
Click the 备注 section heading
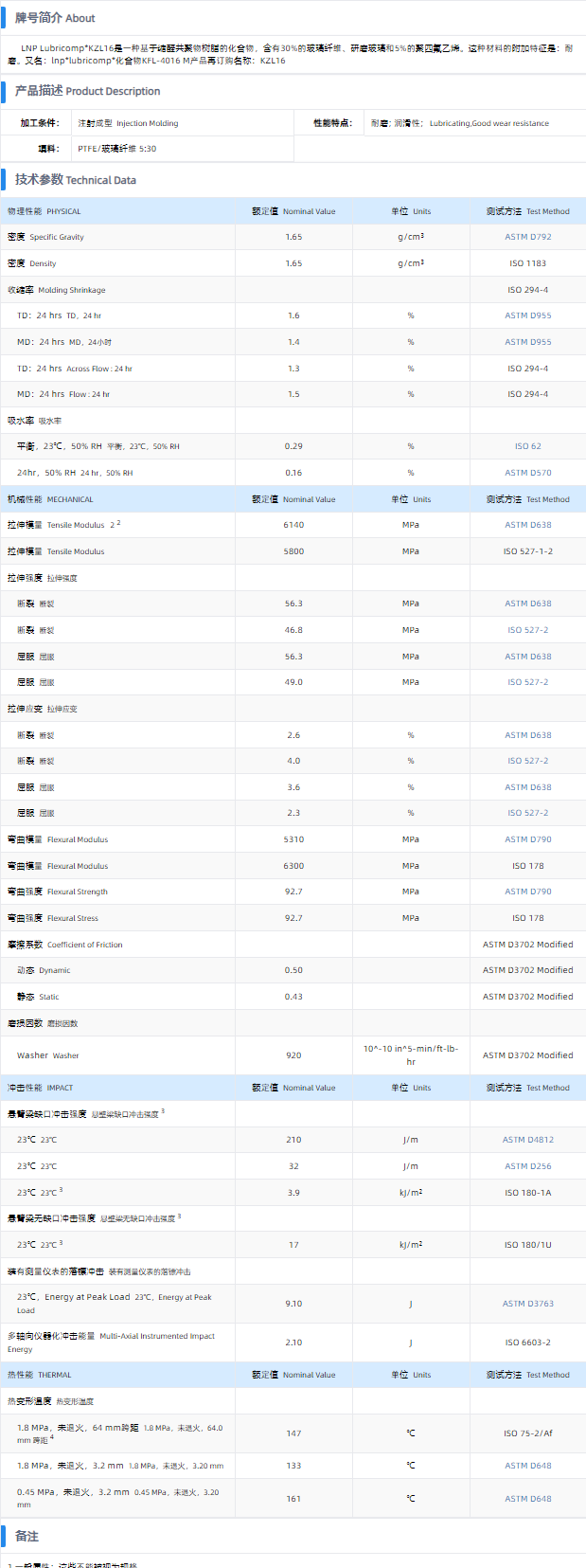pyautogui.click(x=27, y=1536)
